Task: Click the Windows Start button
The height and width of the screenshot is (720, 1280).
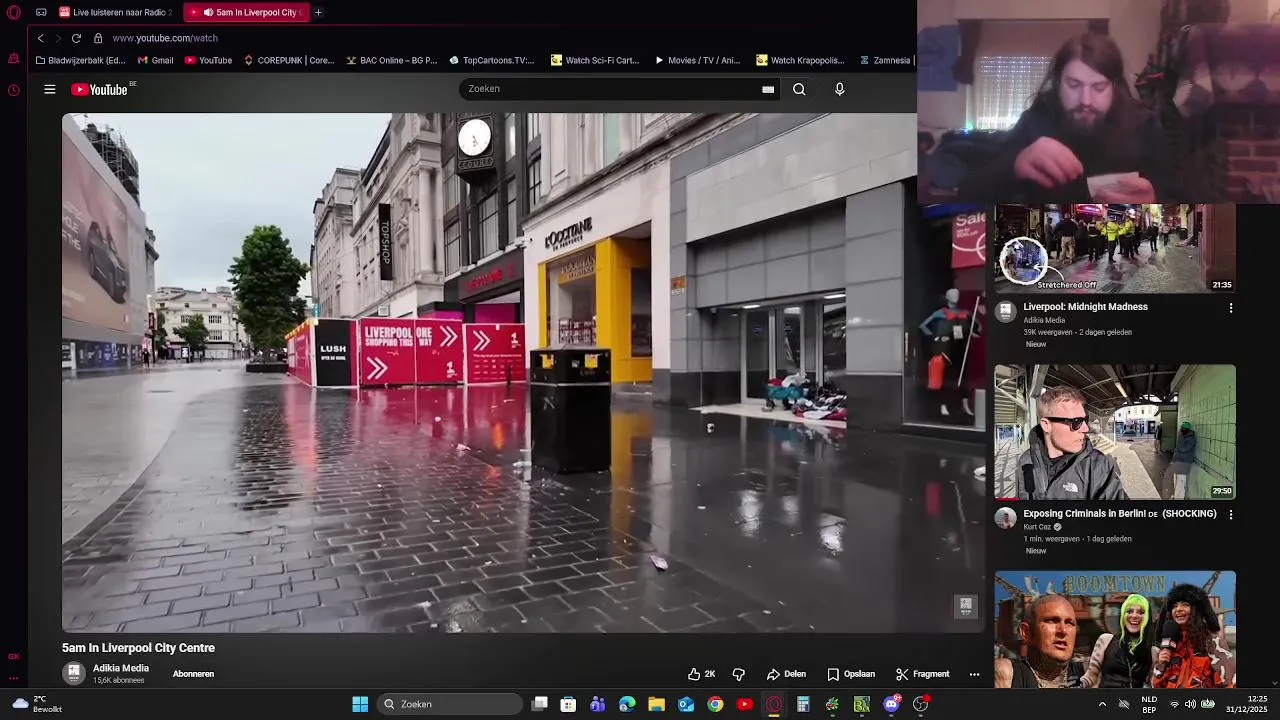Action: click(x=360, y=704)
